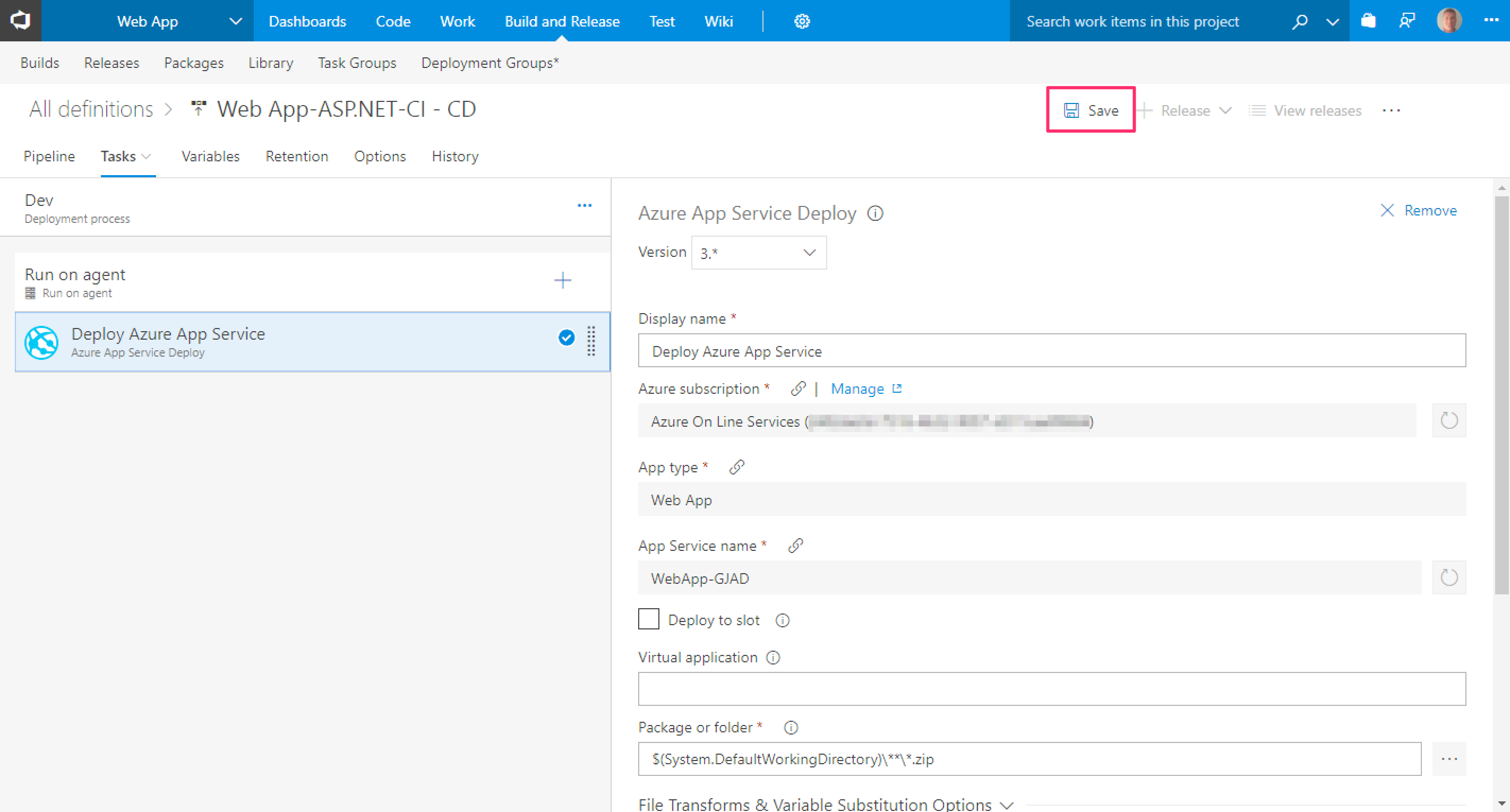
Task: Click the search magnifier icon
Action: click(x=1300, y=22)
